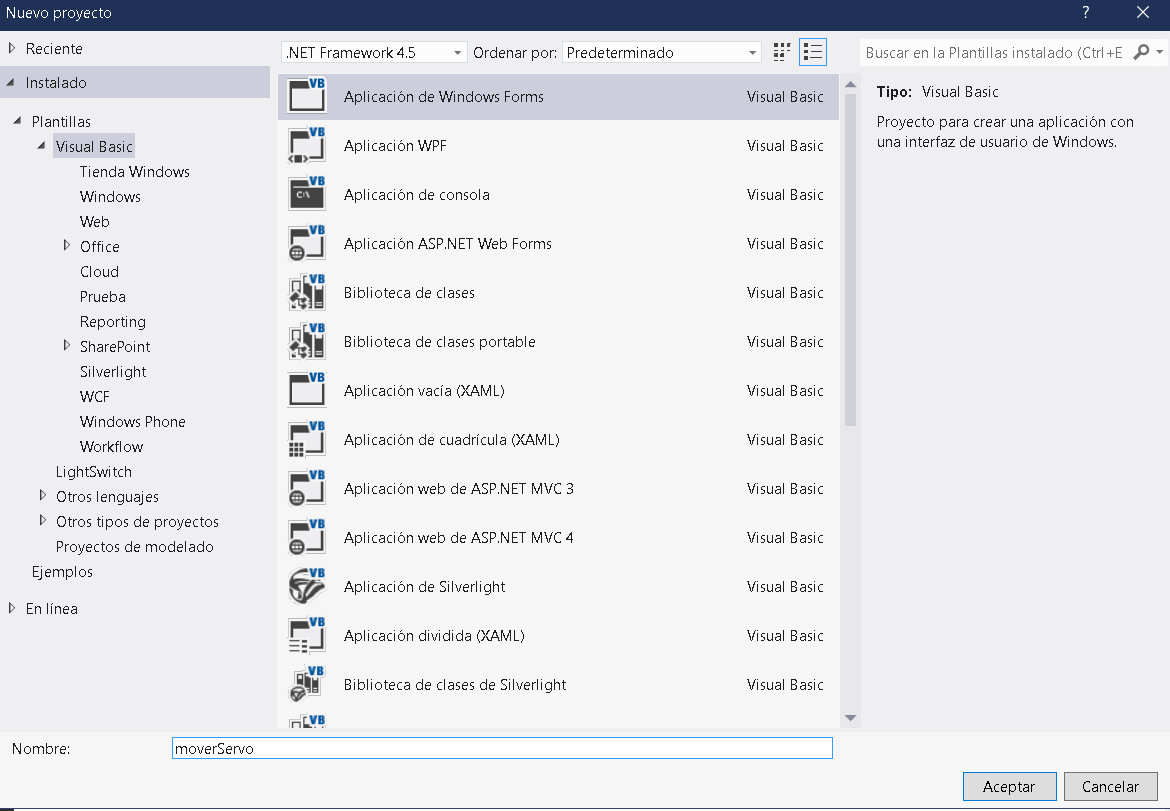Viewport: 1170px width, 811px height.
Task: Select the Prueba template category
Action: tap(102, 297)
